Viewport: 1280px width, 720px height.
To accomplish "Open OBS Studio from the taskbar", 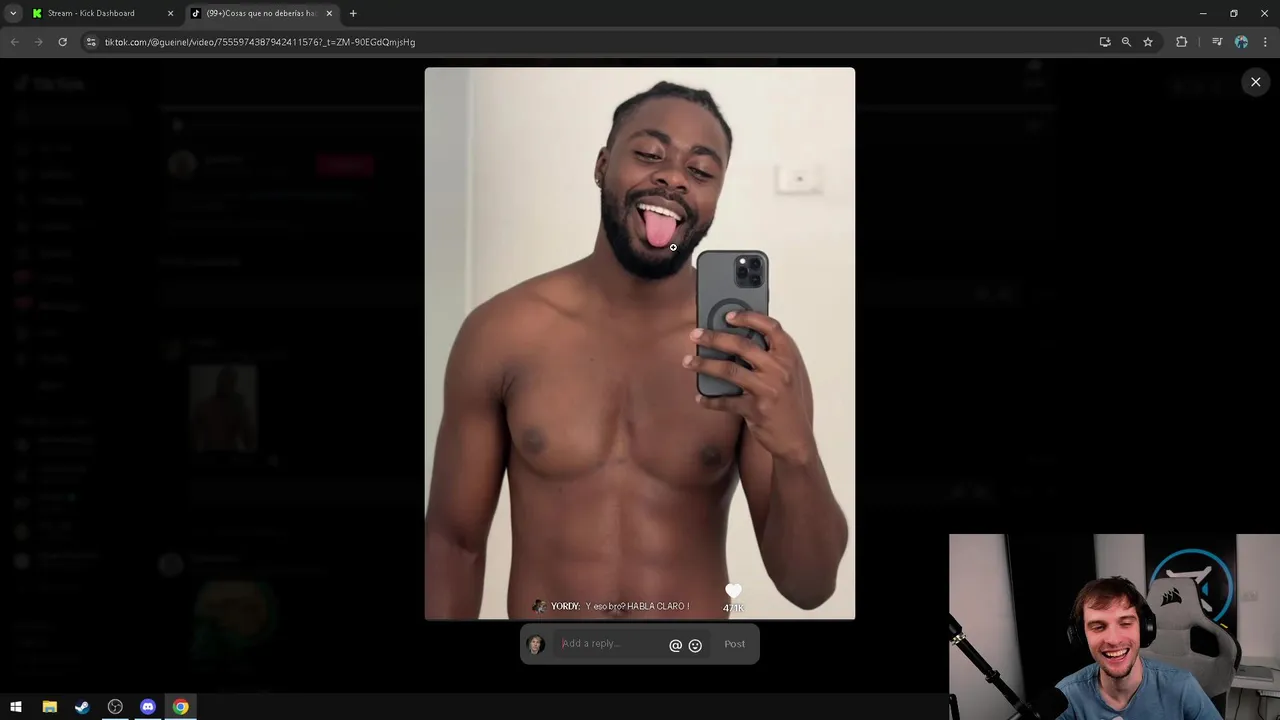I will (115, 707).
